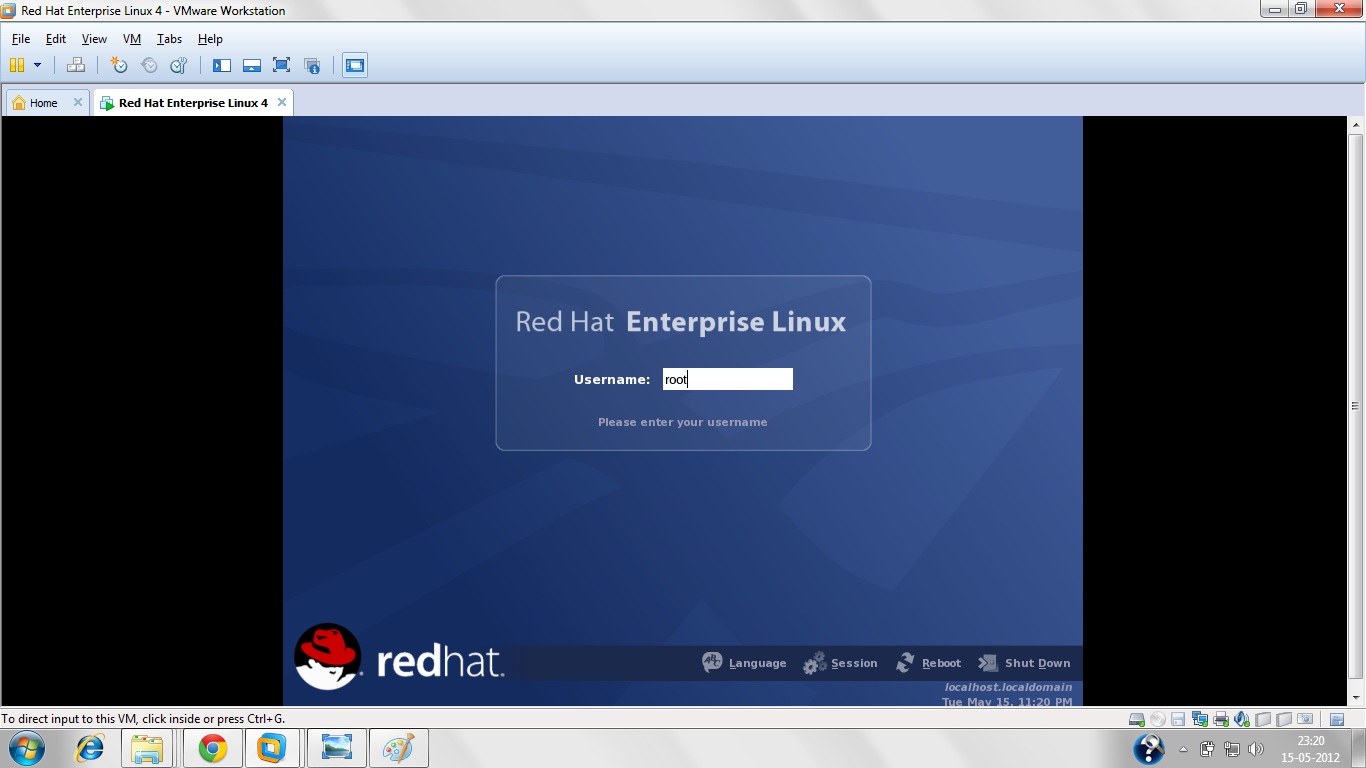Click the floppy drive status icon
Image resolution: width=1366 pixels, height=768 pixels.
pos(1178,719)
